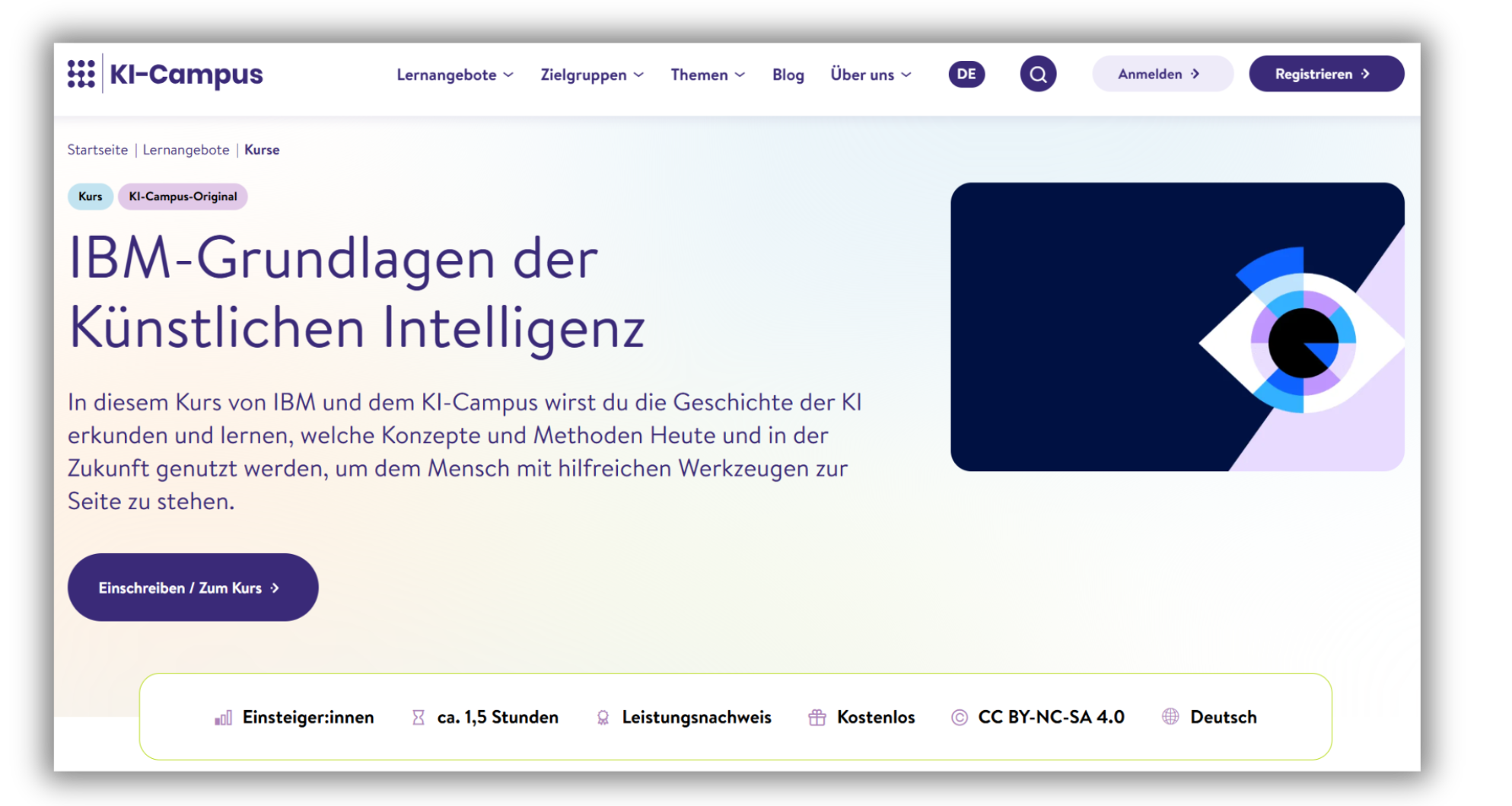
Task: Open the Über uns menu
Action: click(x=871, y=75)
